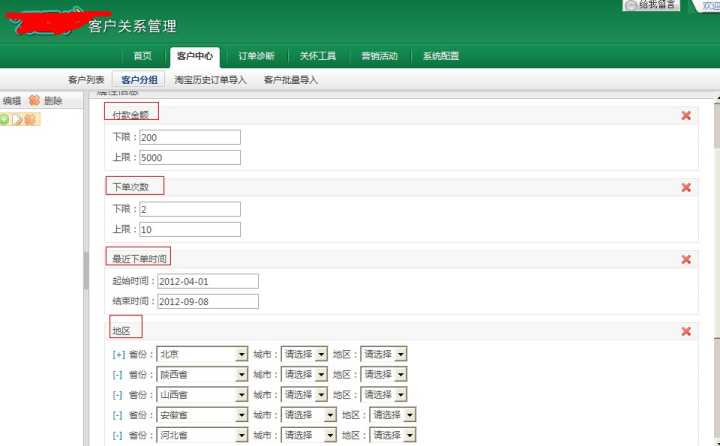Click the 付款金额 下限 field containing 200
Viewport: 720px width, 446px height.
190,137
